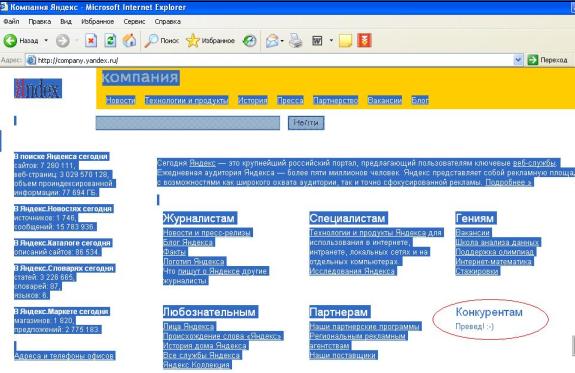575x373 pixels.
Task: Click the green Back arrow icon
Action: [10, 40]
